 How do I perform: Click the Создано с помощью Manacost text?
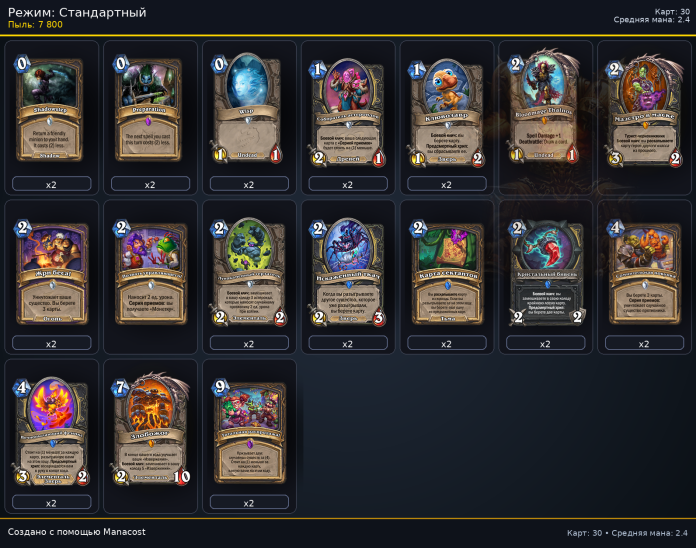76,532
